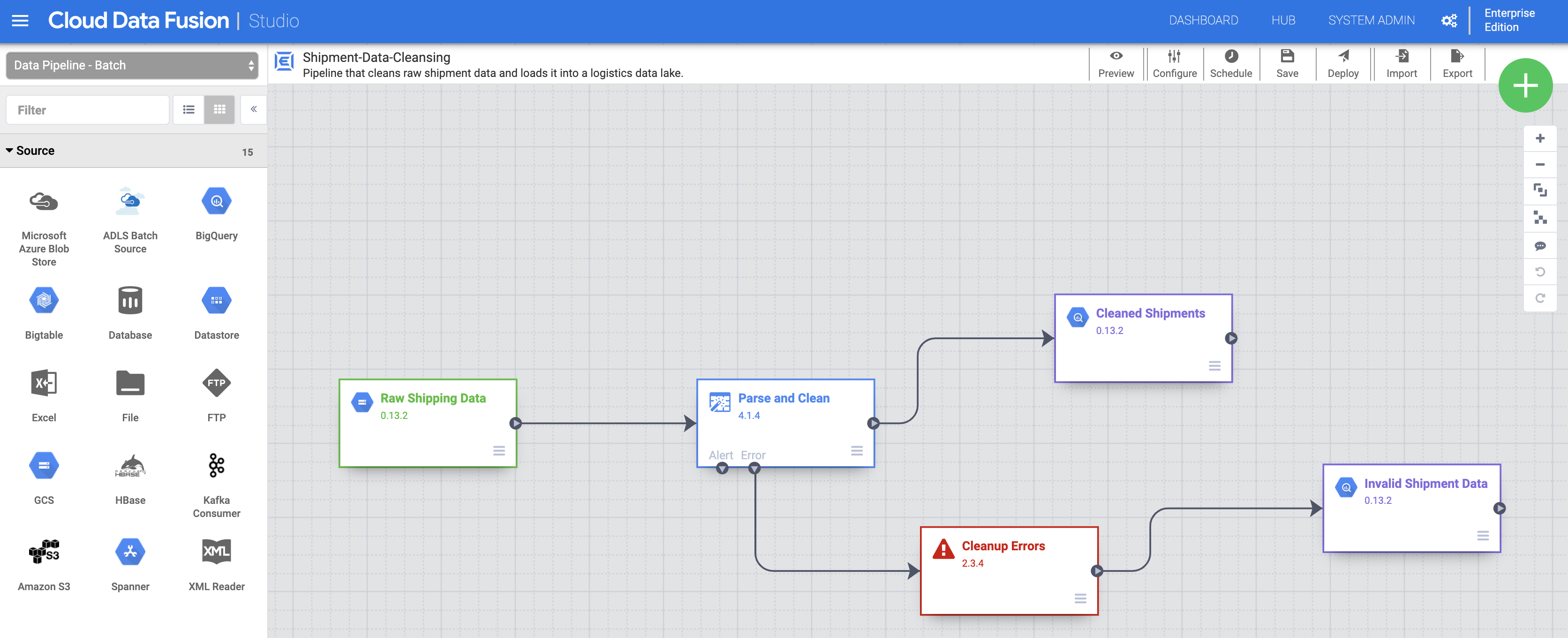This screenshot has height=638, width=1568.
Task: Add the Spanner source to canvas
Action: coord(130,552)
